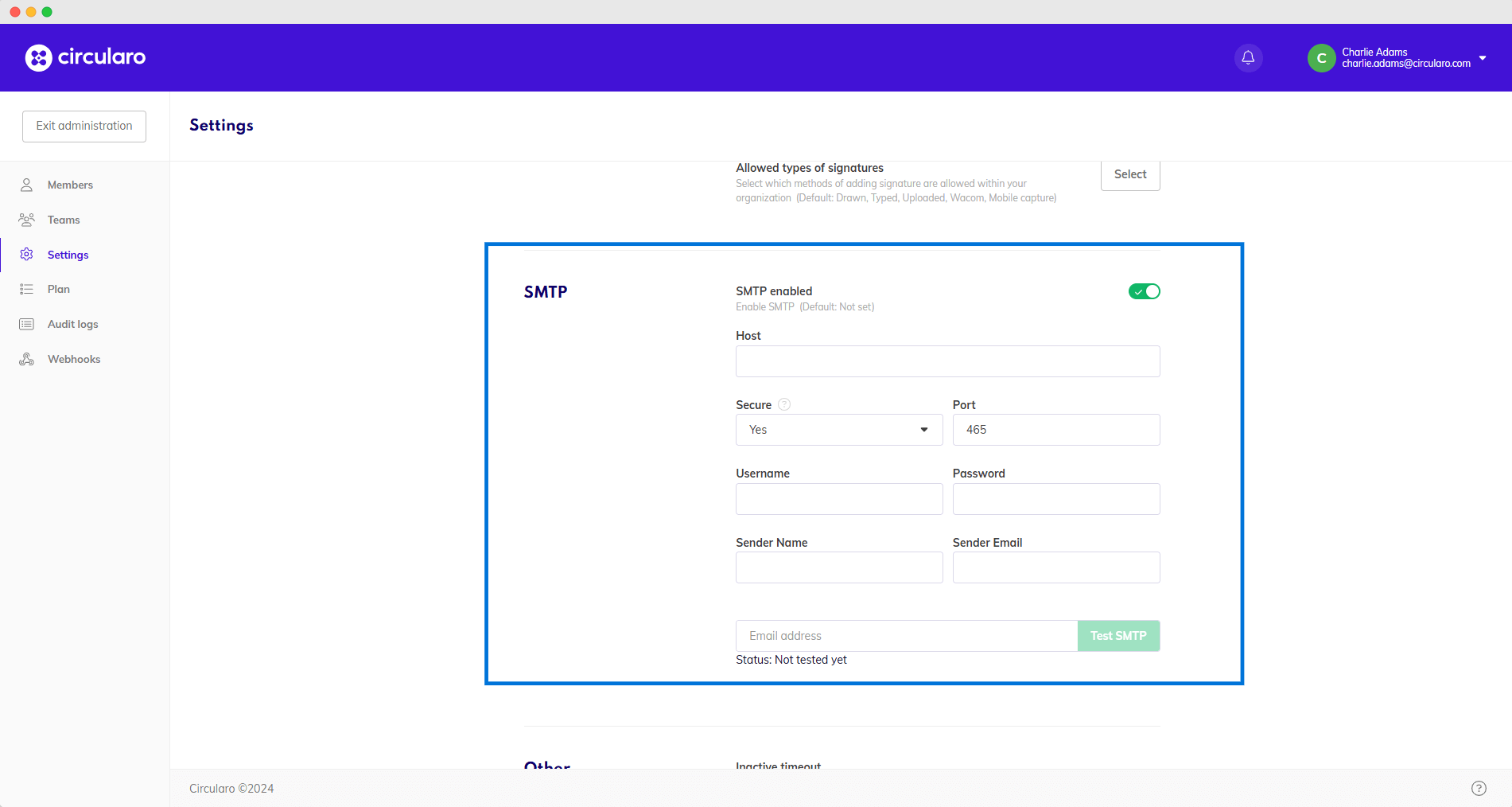The image size is (1512, 807).
Task: Focus the Email address test field
Action: (906, 636)
